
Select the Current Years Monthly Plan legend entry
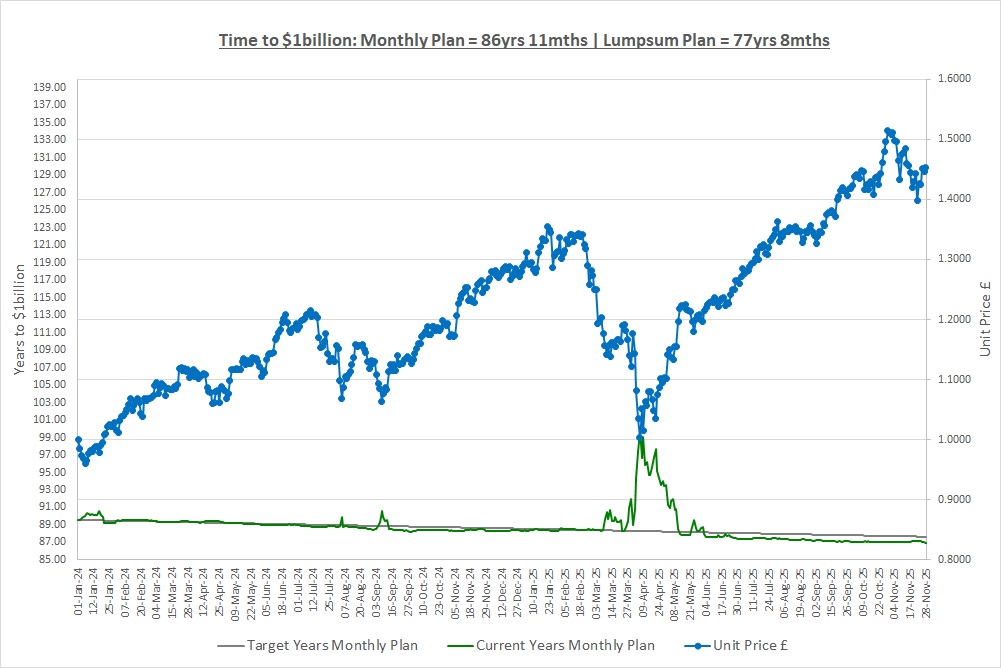564,645
